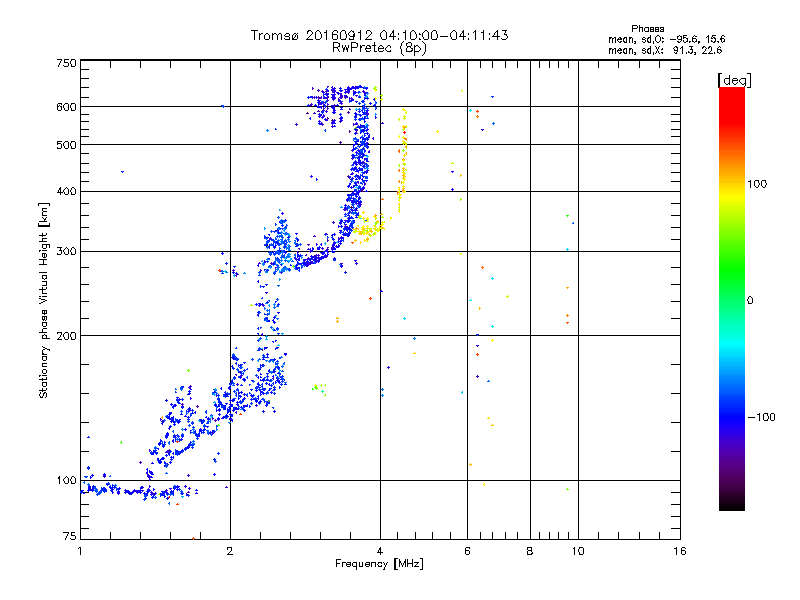Click the '2' frequency tick label
Image resolution: width=800 pixels, height=600 pixels.
[x=230, y=551]
